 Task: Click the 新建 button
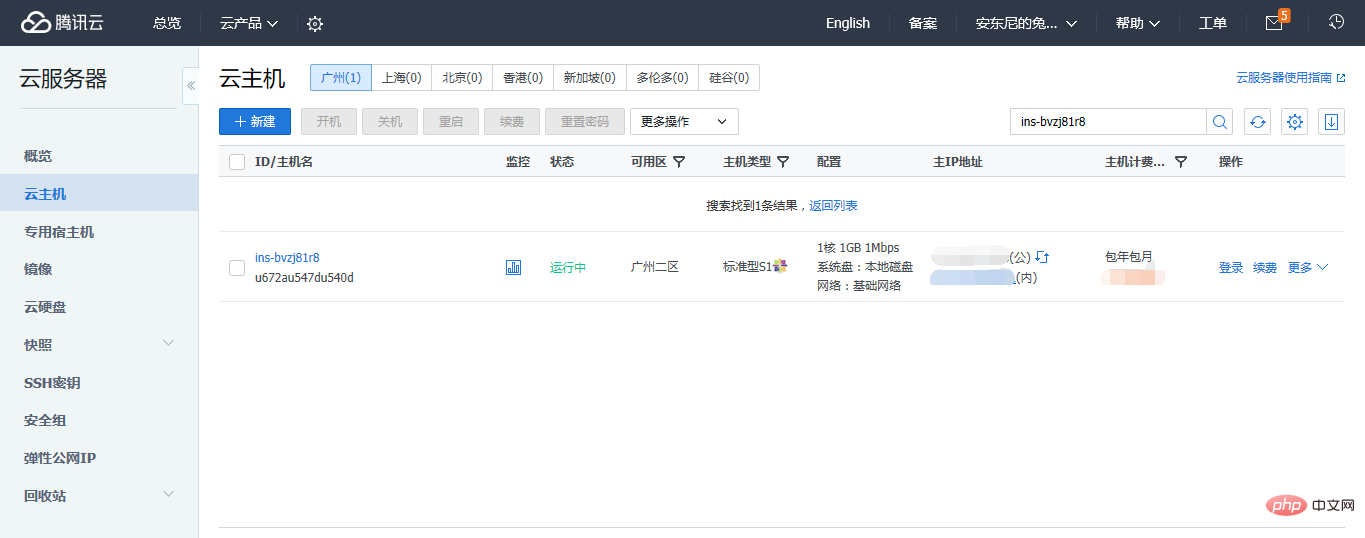(255, 122)
